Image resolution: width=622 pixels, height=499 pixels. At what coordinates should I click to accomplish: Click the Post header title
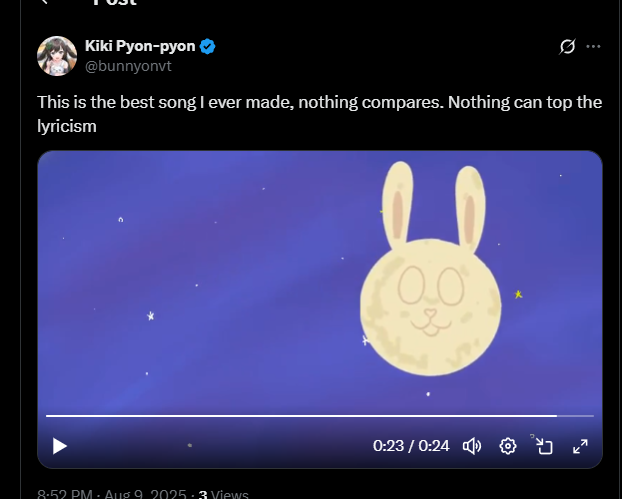(114, 3)
